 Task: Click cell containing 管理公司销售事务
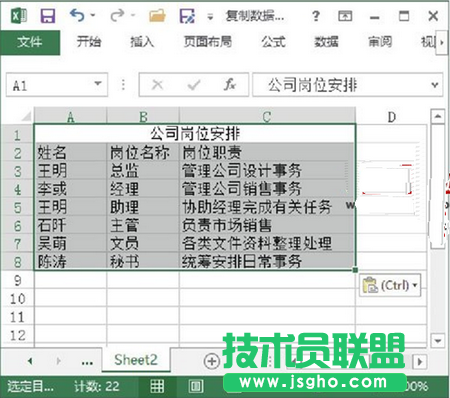[x=267, y=189]
